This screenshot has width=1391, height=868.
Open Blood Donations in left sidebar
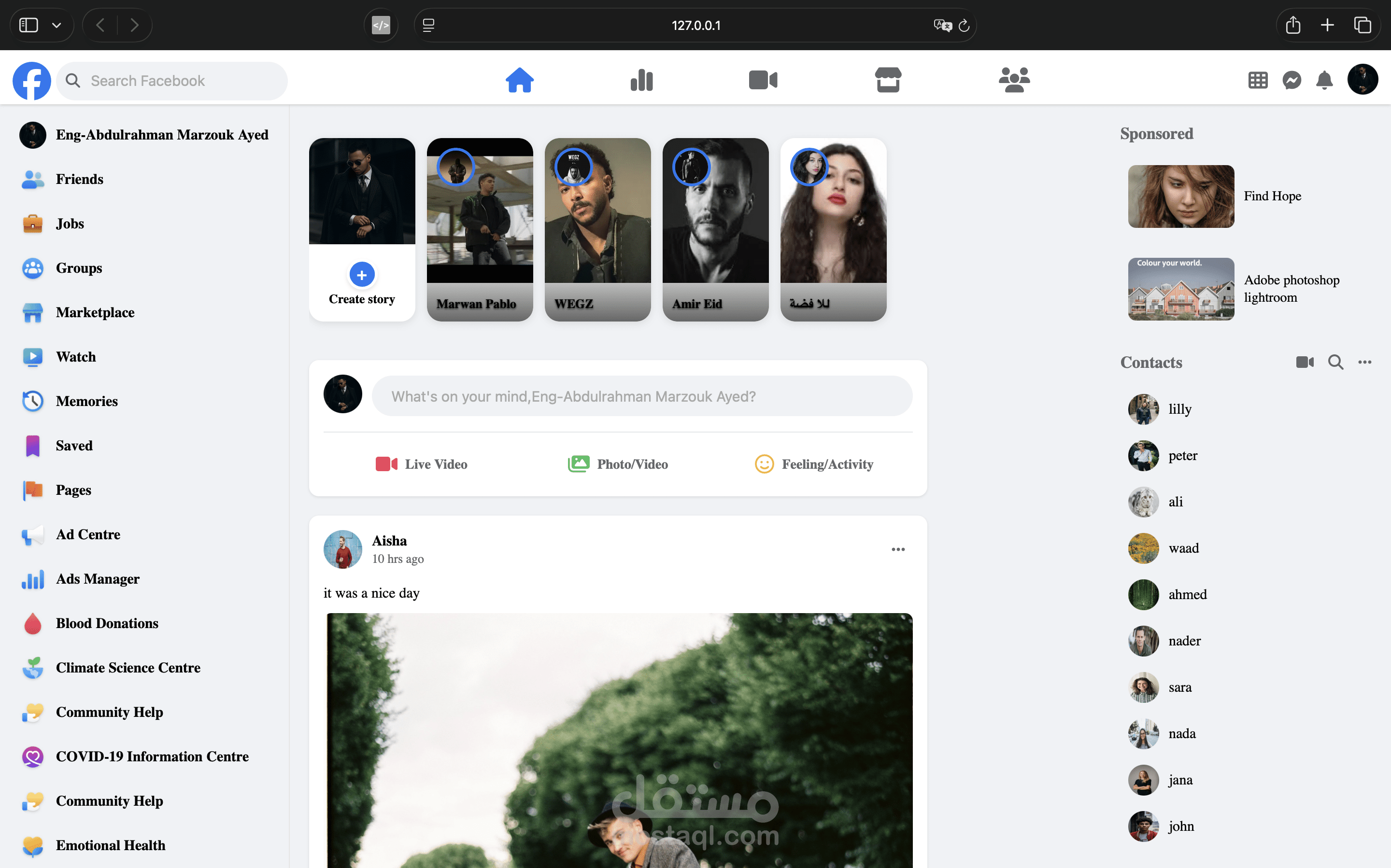click(107, 623)
